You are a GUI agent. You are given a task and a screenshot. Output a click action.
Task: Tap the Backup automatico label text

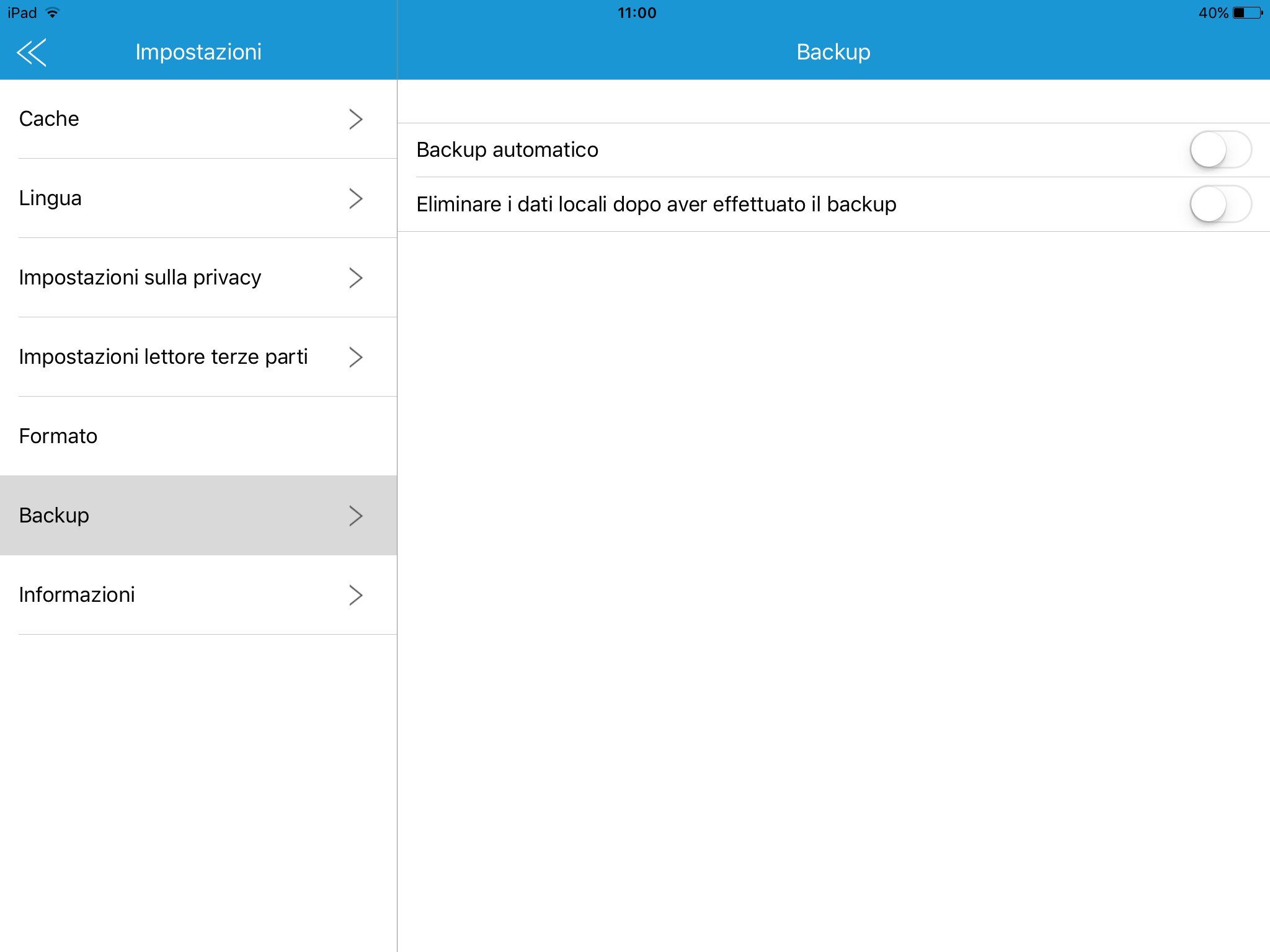click(507, 150)
